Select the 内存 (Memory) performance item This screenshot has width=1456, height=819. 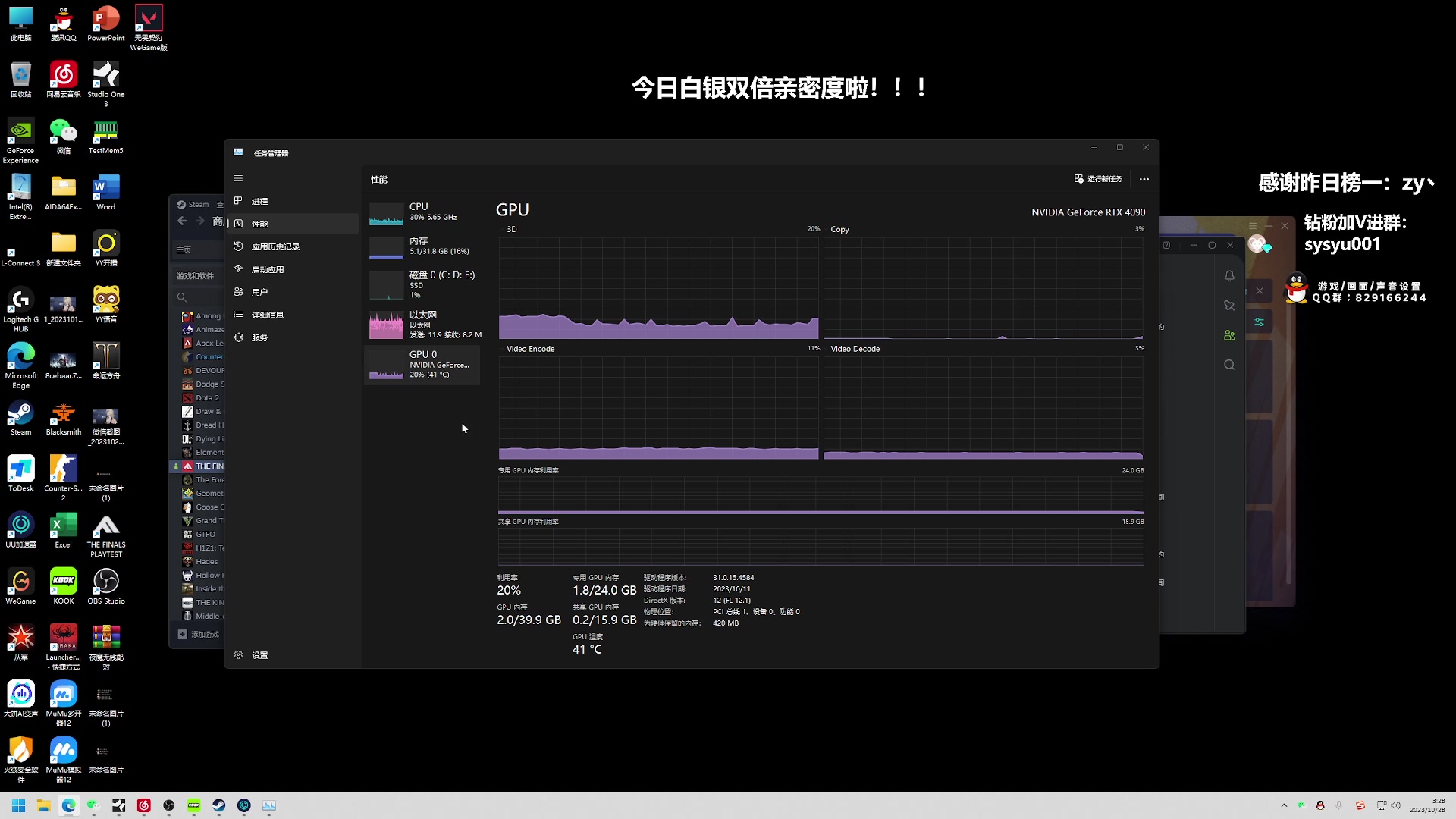(422, 246)
